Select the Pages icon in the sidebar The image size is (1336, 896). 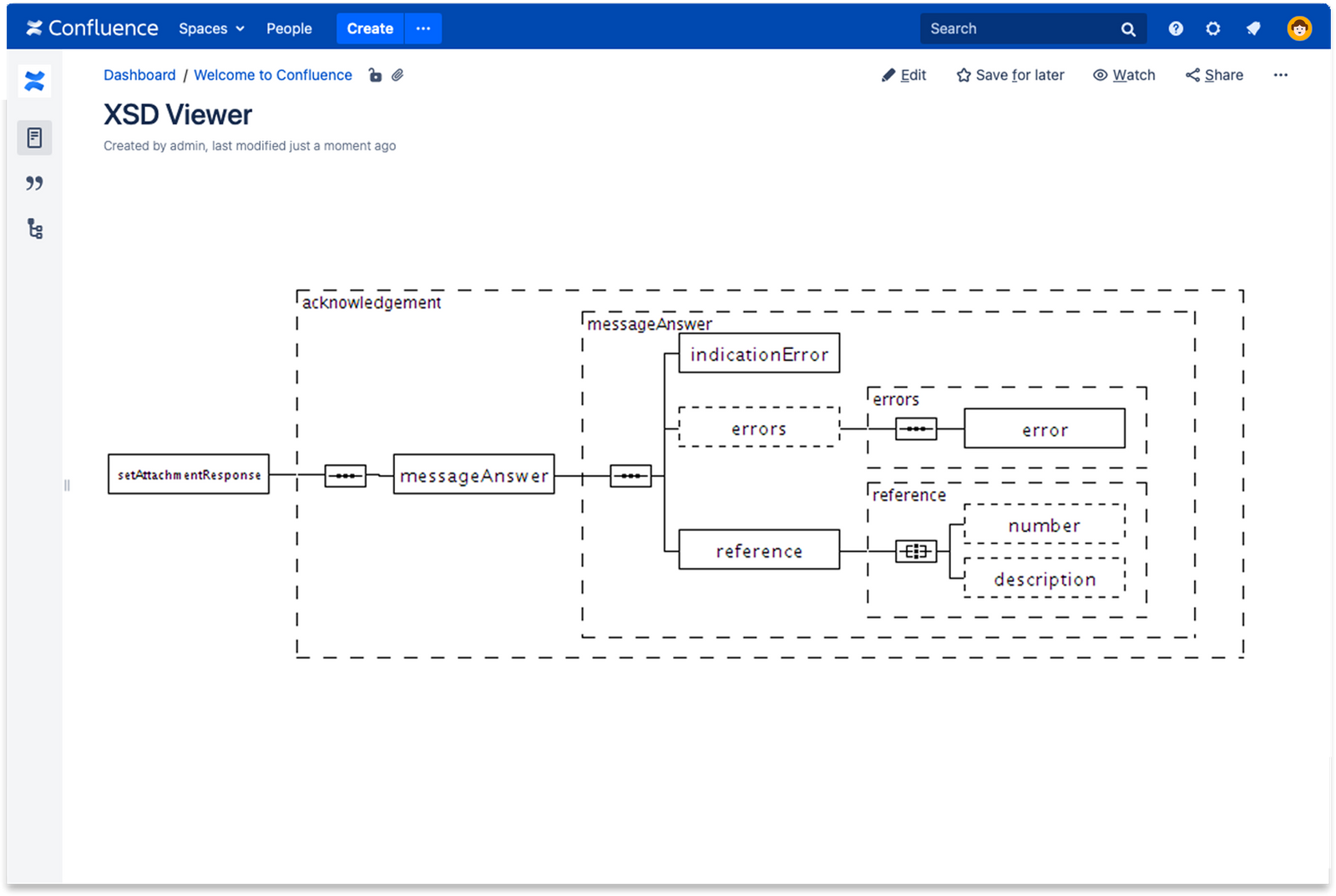pos(34,138)
